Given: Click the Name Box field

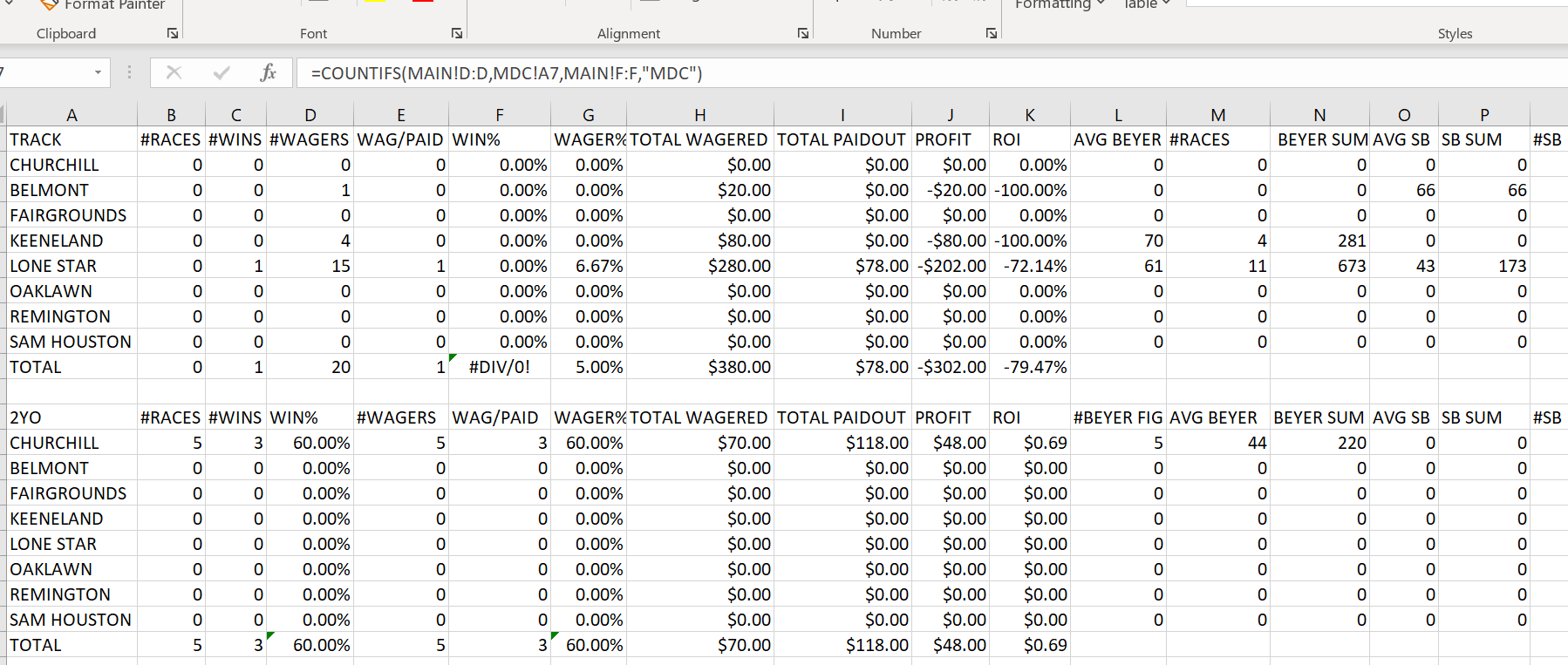Looking at the screenshot, I should click(x=44, y=72).
